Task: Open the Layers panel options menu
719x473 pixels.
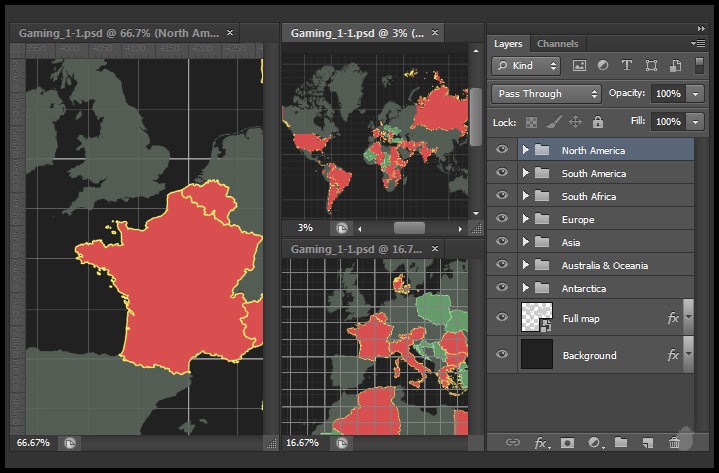Action: coord(698,44)
